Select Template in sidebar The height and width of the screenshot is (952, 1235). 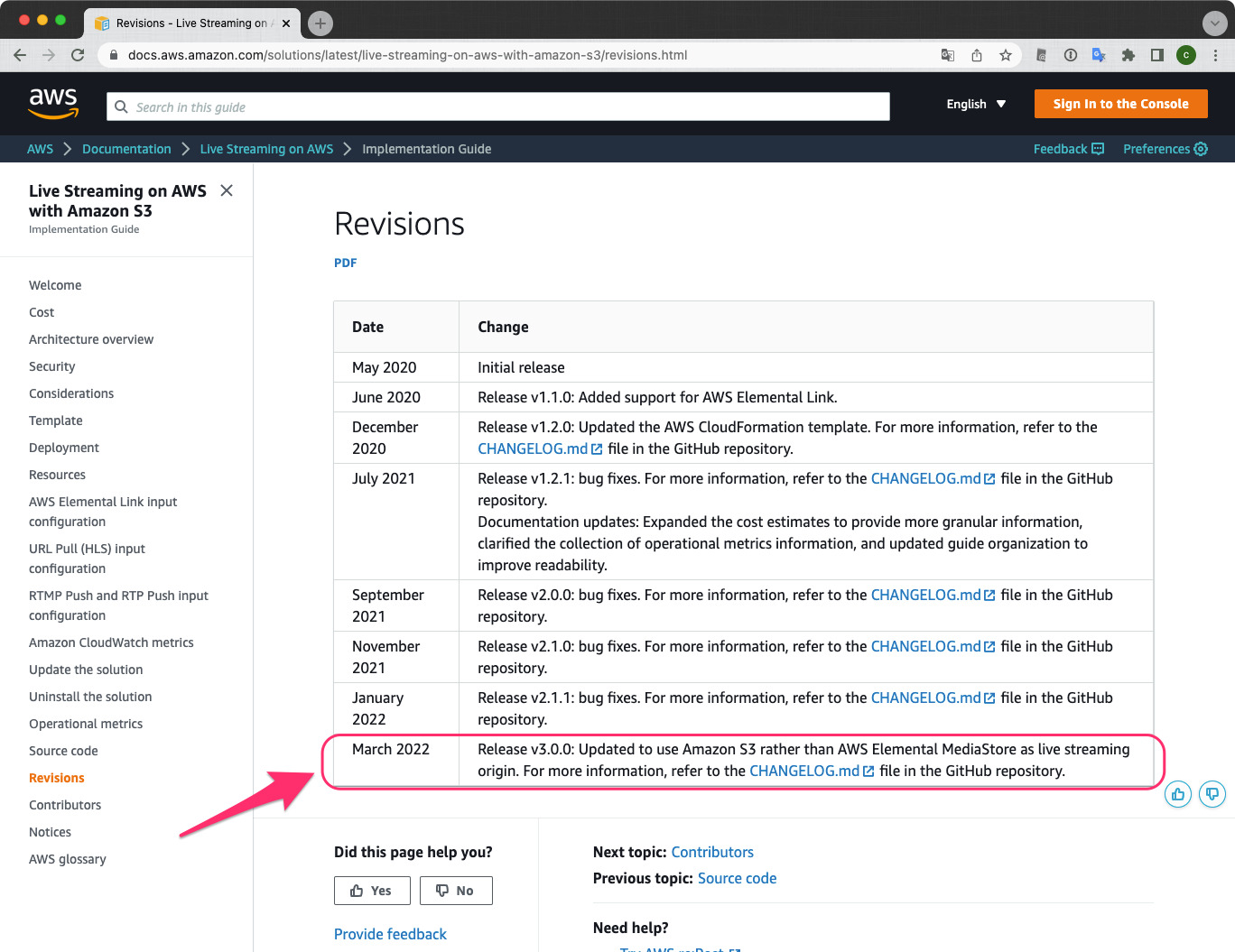56,421
